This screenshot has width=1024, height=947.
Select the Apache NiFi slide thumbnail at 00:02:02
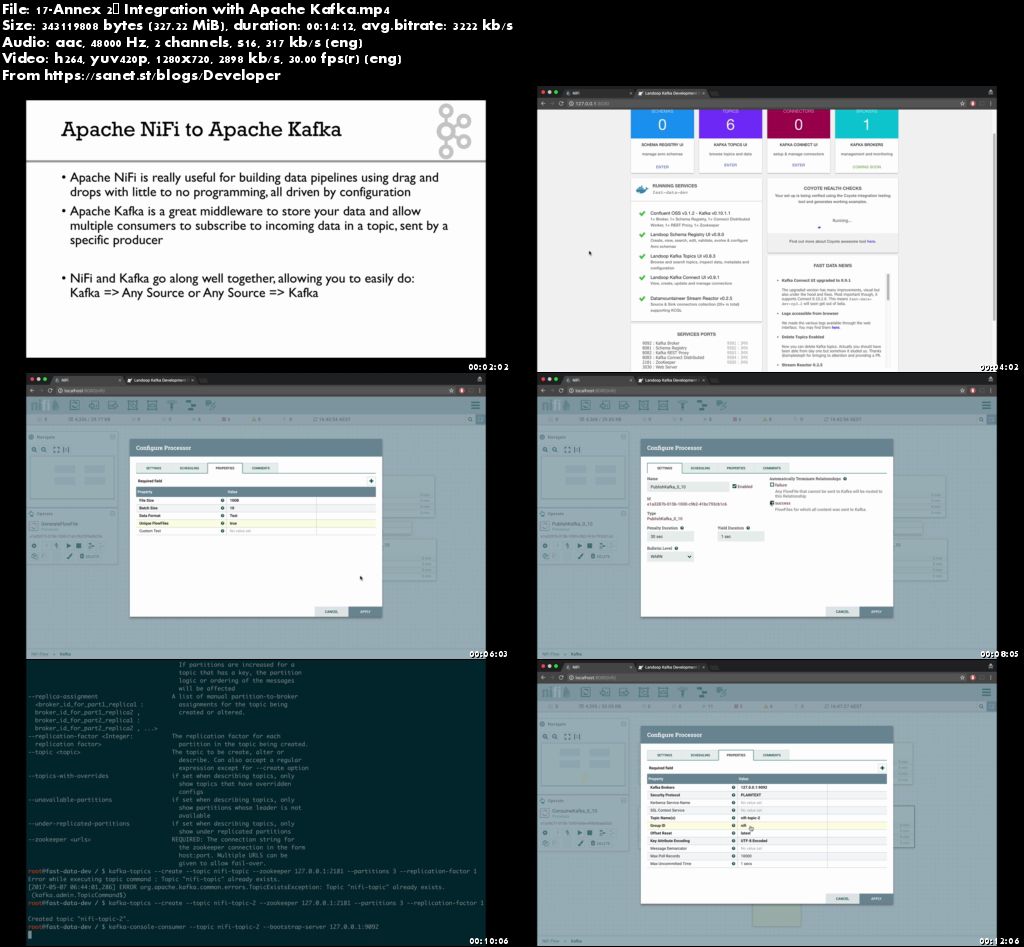256,229
